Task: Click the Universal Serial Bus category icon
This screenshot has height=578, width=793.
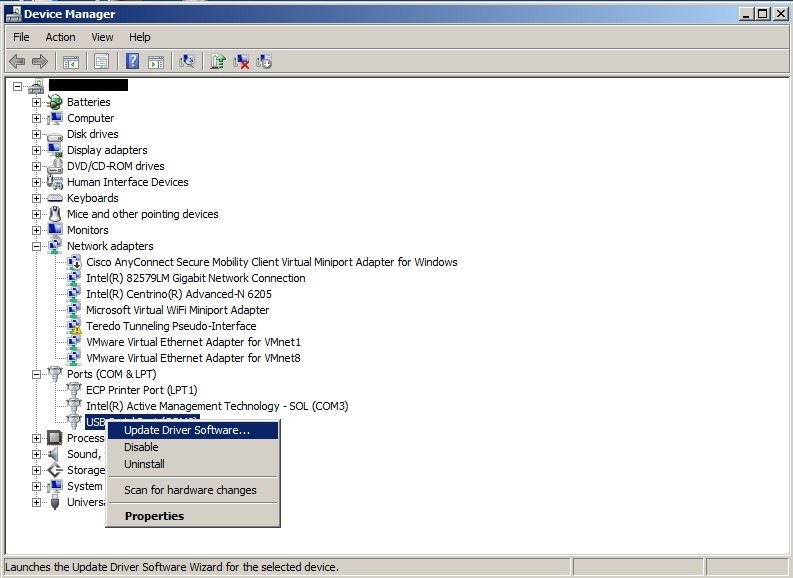Action: 55,502
